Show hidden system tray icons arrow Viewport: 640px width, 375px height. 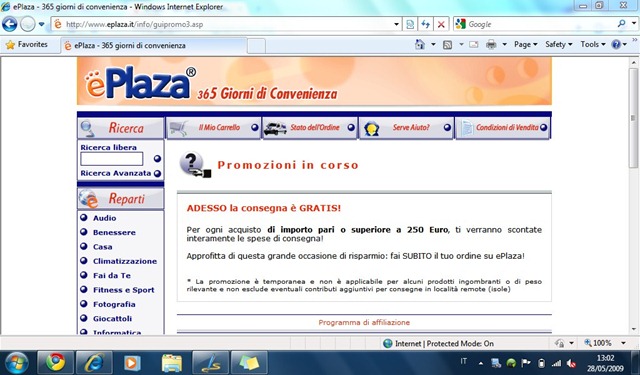point(481,363)
